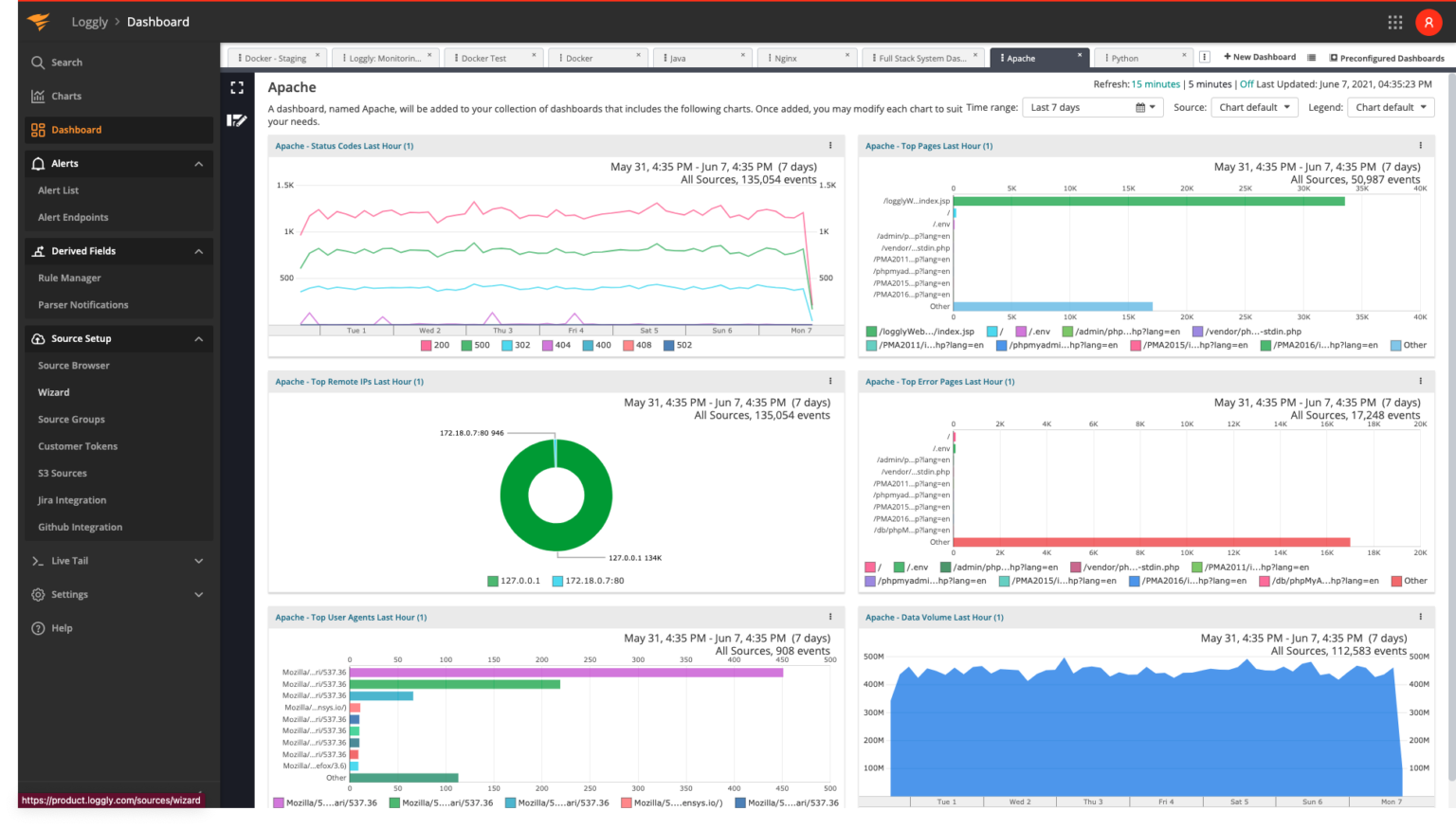The width and height of the screenshot is (1456, 829).
Task: Open the user avatar menu top right
Action: 1429,21
